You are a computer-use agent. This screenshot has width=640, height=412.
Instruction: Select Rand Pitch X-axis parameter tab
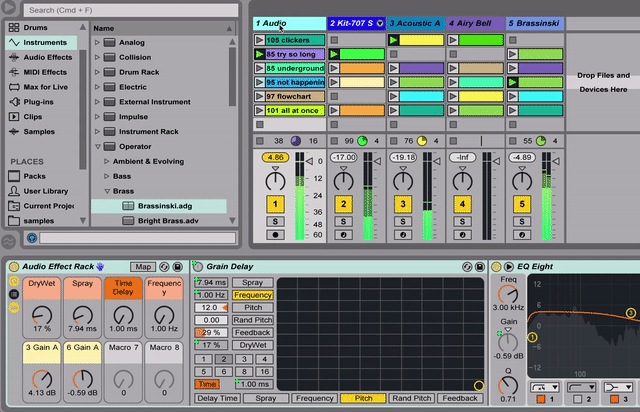[x=411, y=398]
